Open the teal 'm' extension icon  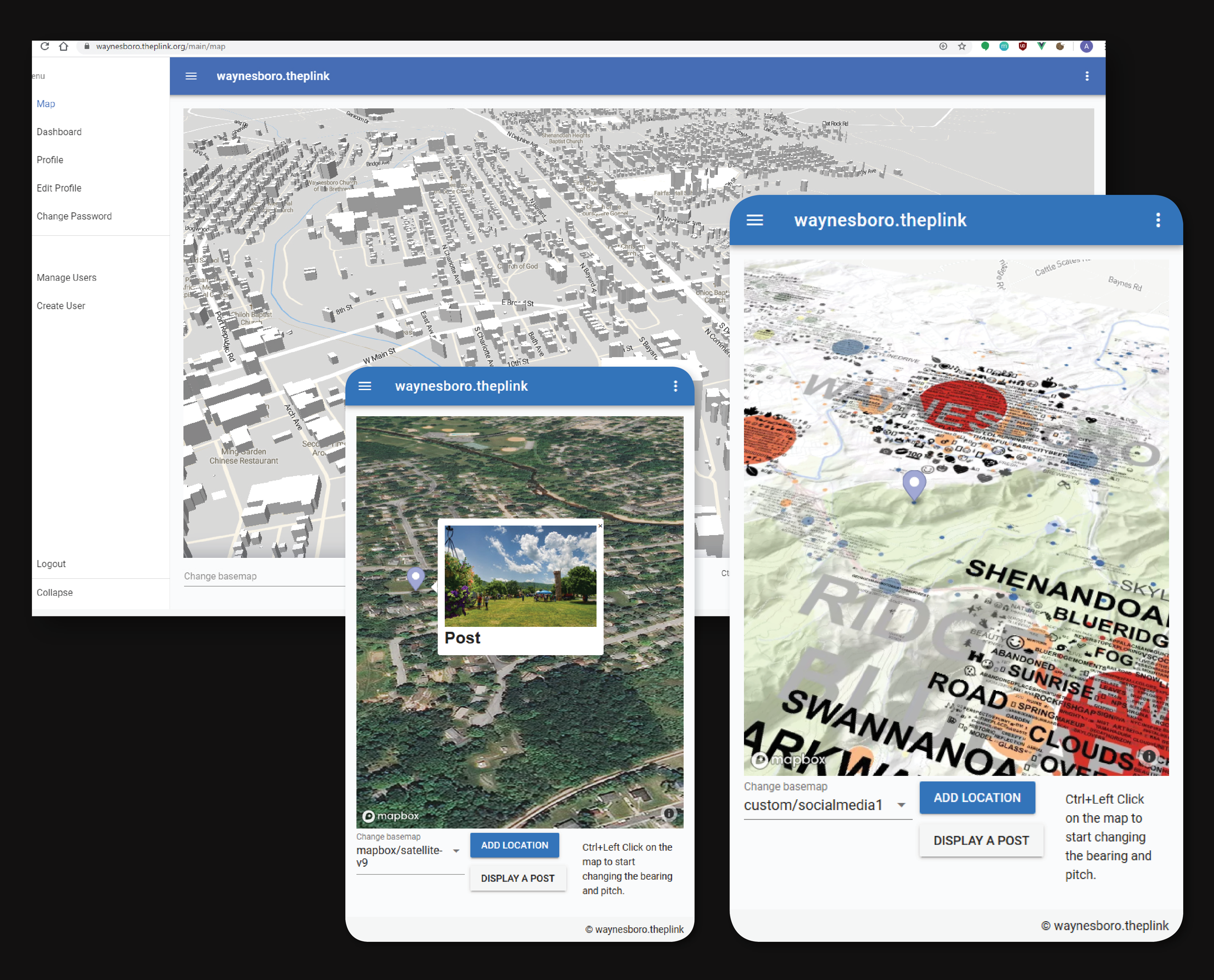[x=1004, y=46]
